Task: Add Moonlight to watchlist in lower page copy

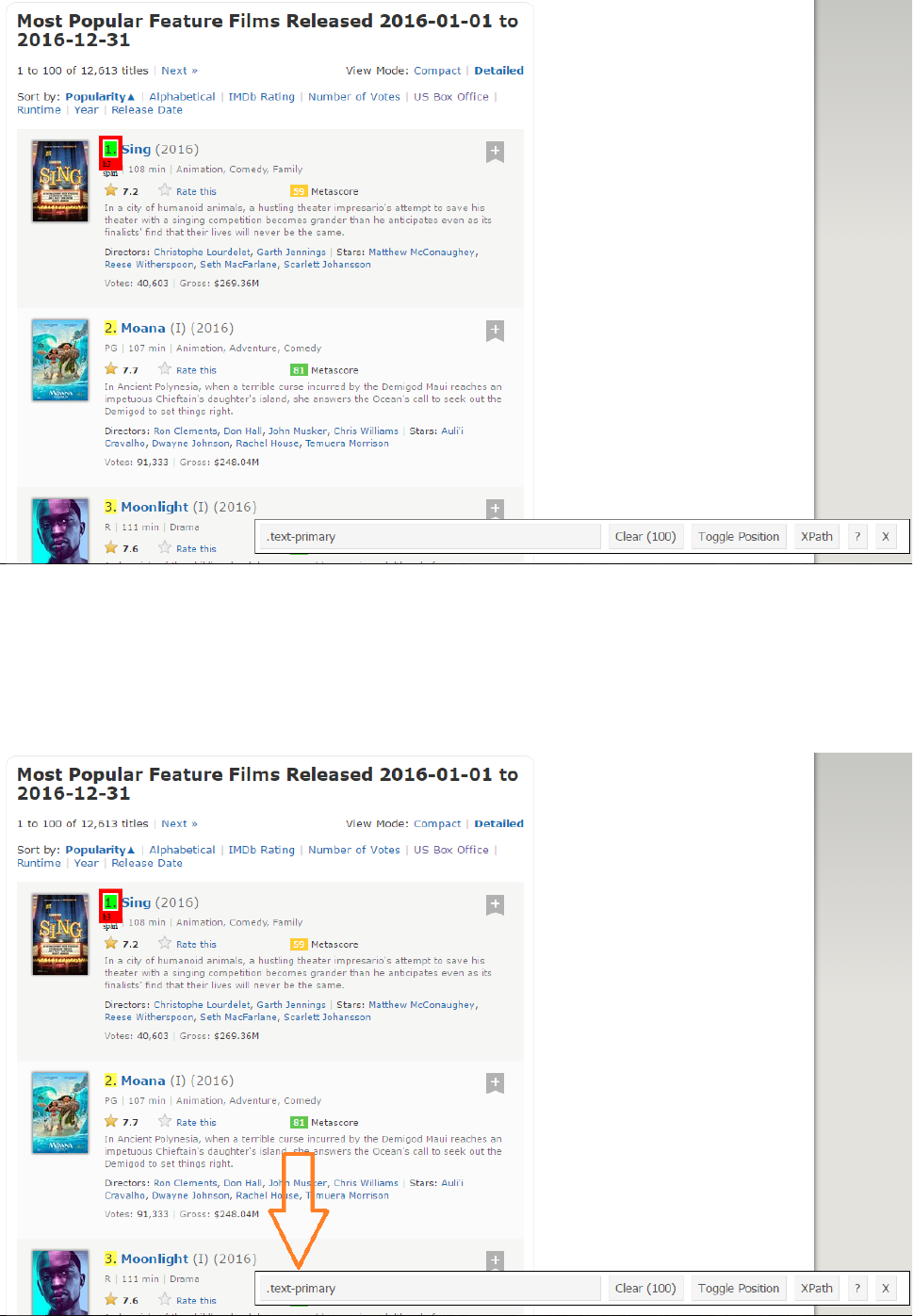Action: 495,1261
